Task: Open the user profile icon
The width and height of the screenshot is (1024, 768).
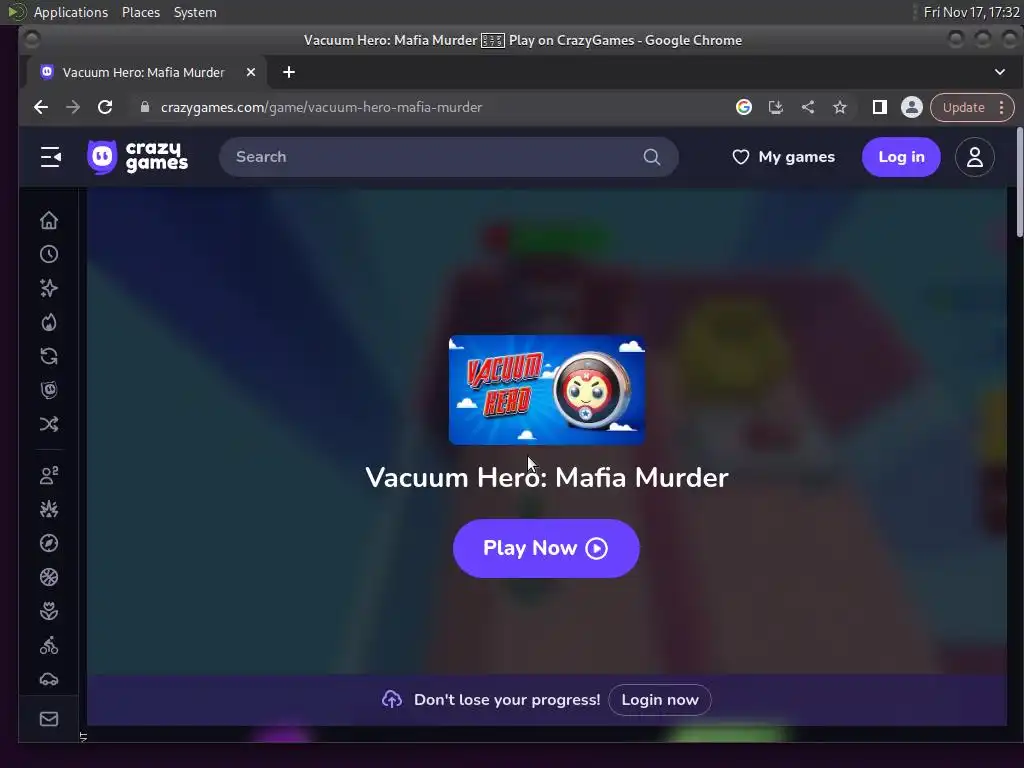Action: tap(974, 157)
